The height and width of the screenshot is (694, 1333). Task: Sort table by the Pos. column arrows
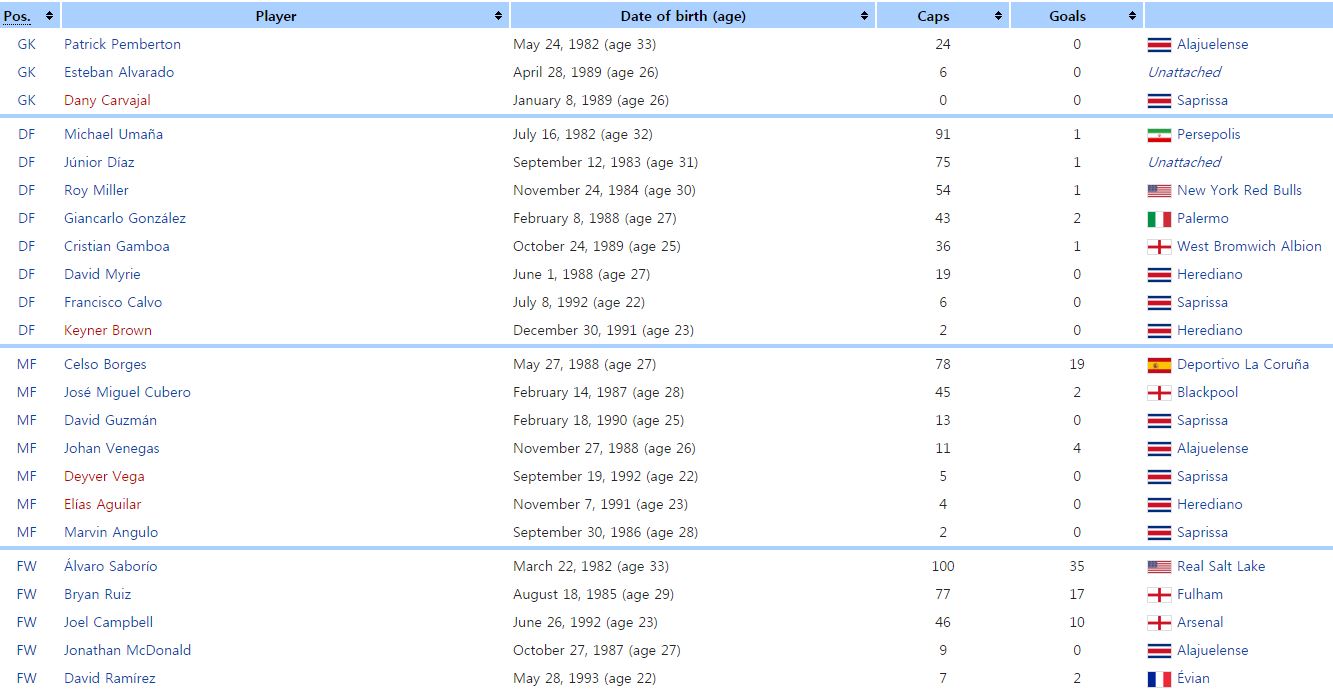point(49,16)
